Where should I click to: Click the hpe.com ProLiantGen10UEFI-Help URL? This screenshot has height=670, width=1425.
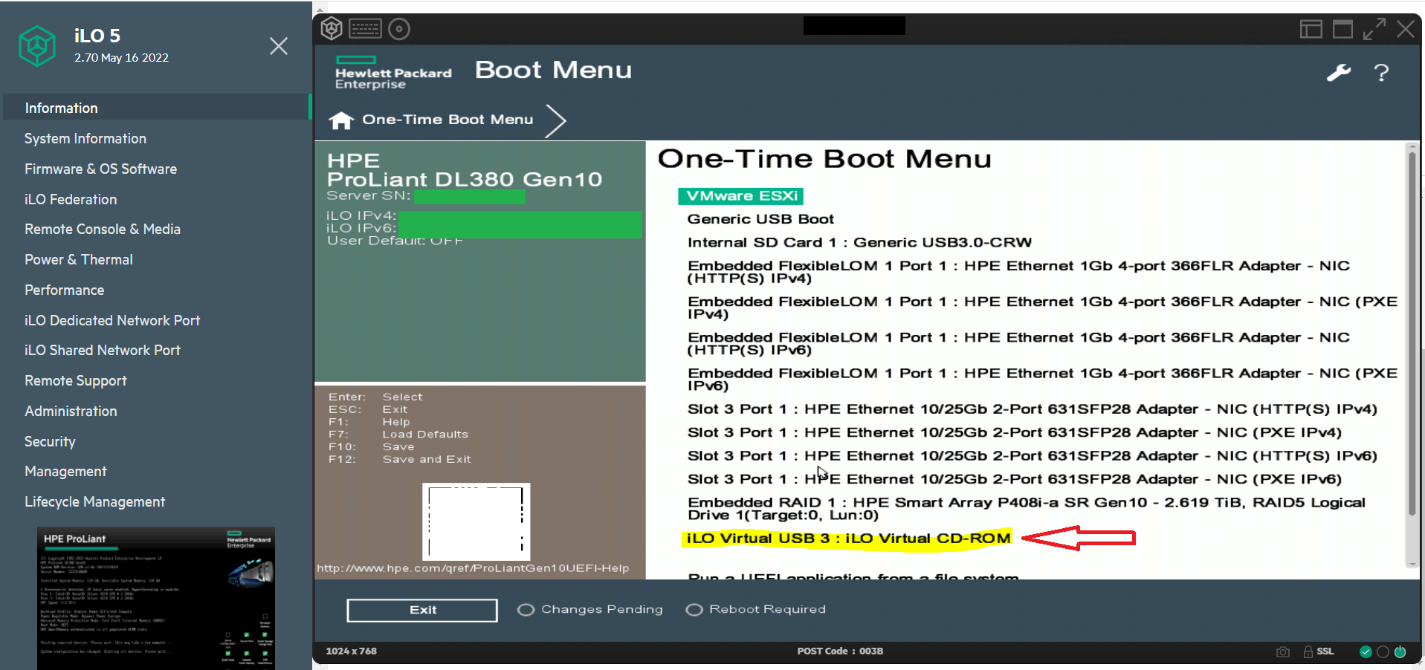[x=473, y=568]
